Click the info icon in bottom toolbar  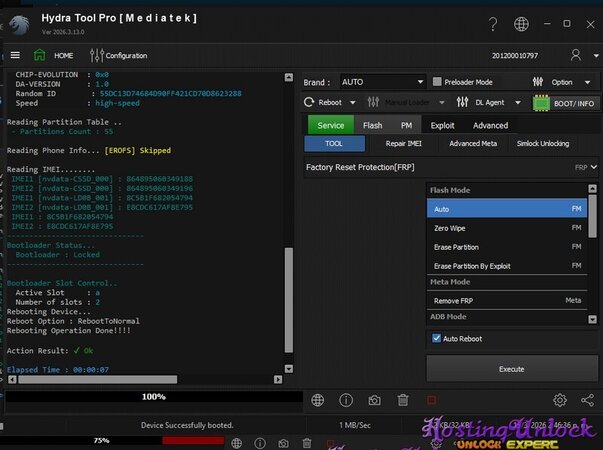point(346,400)
